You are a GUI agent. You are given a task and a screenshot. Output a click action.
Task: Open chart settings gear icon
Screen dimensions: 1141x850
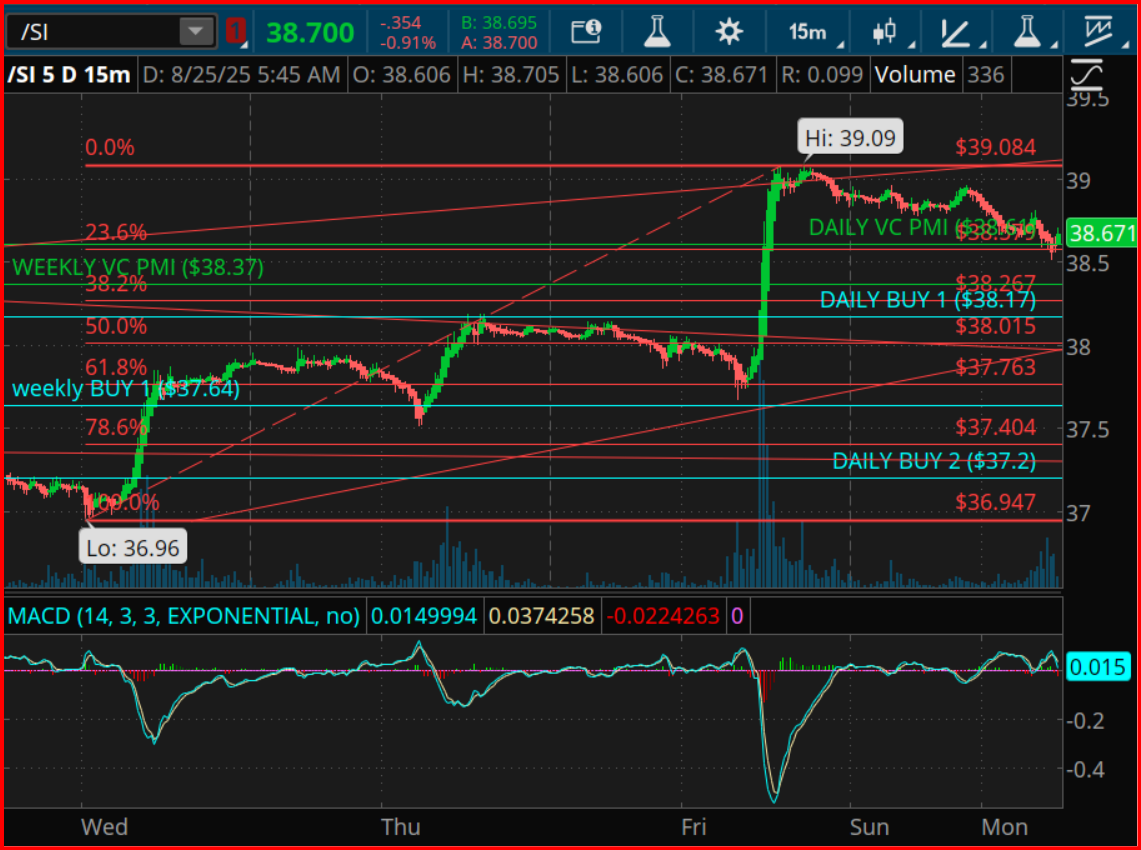pos(728,31)
